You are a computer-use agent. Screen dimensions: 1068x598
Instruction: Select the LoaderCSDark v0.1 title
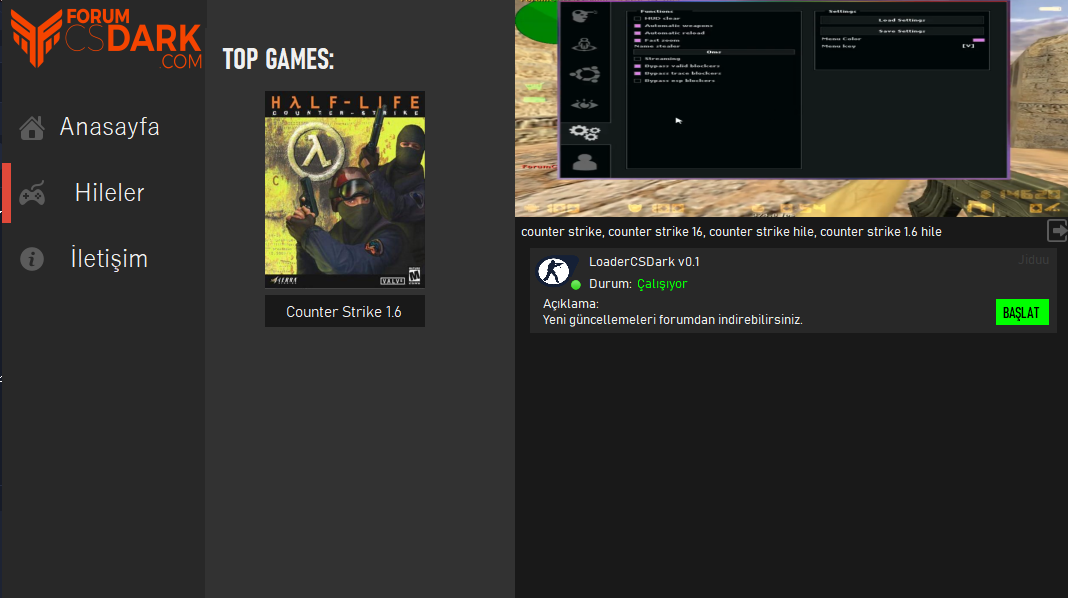644,262
